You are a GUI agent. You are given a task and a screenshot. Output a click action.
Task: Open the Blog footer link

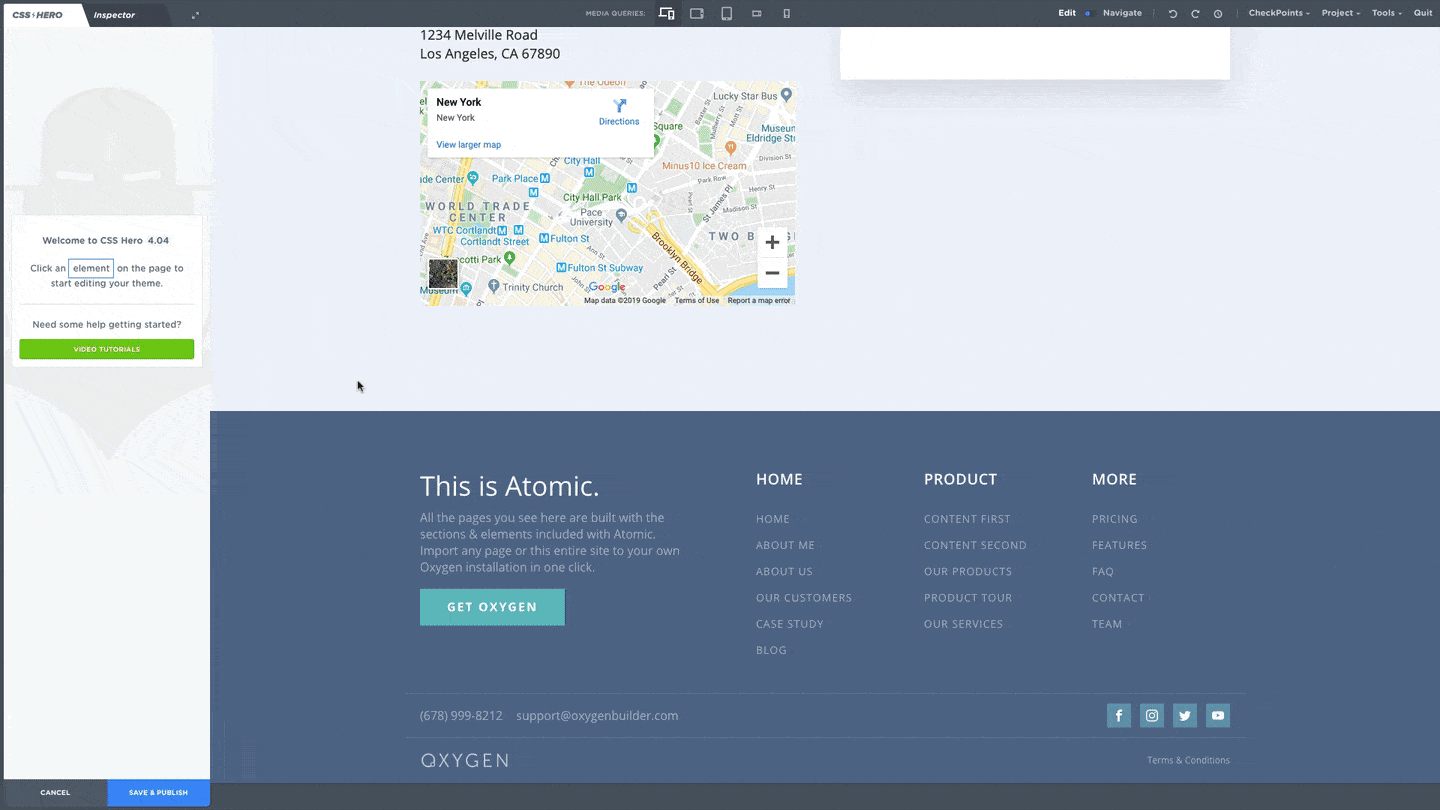pyautogui.click(x=771, y=649)
